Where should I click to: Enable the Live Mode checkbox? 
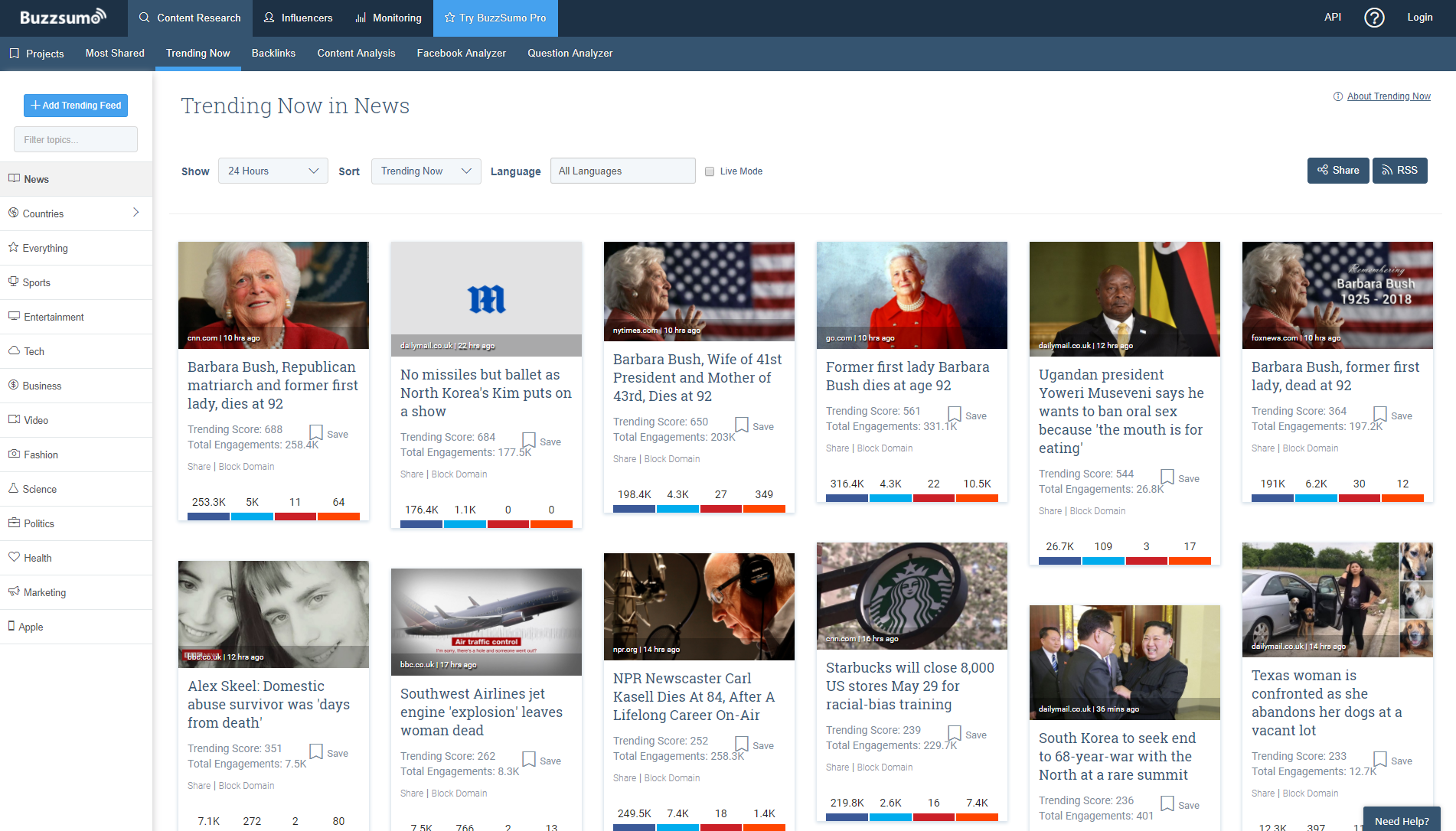[x=710, y=171]
